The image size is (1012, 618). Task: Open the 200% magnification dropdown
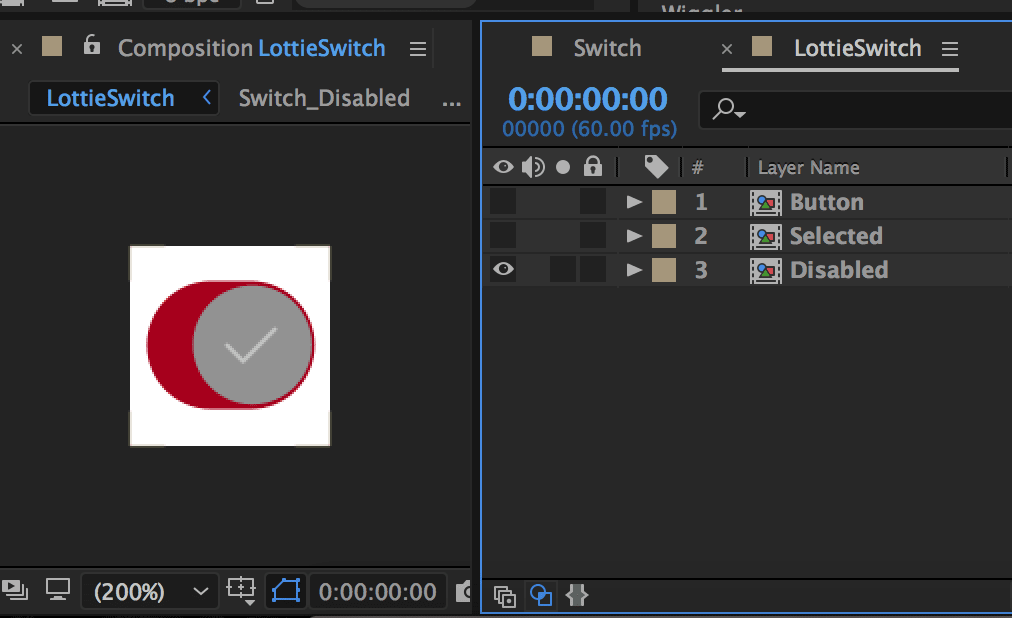pyautogui.click(x=151, y=592)
